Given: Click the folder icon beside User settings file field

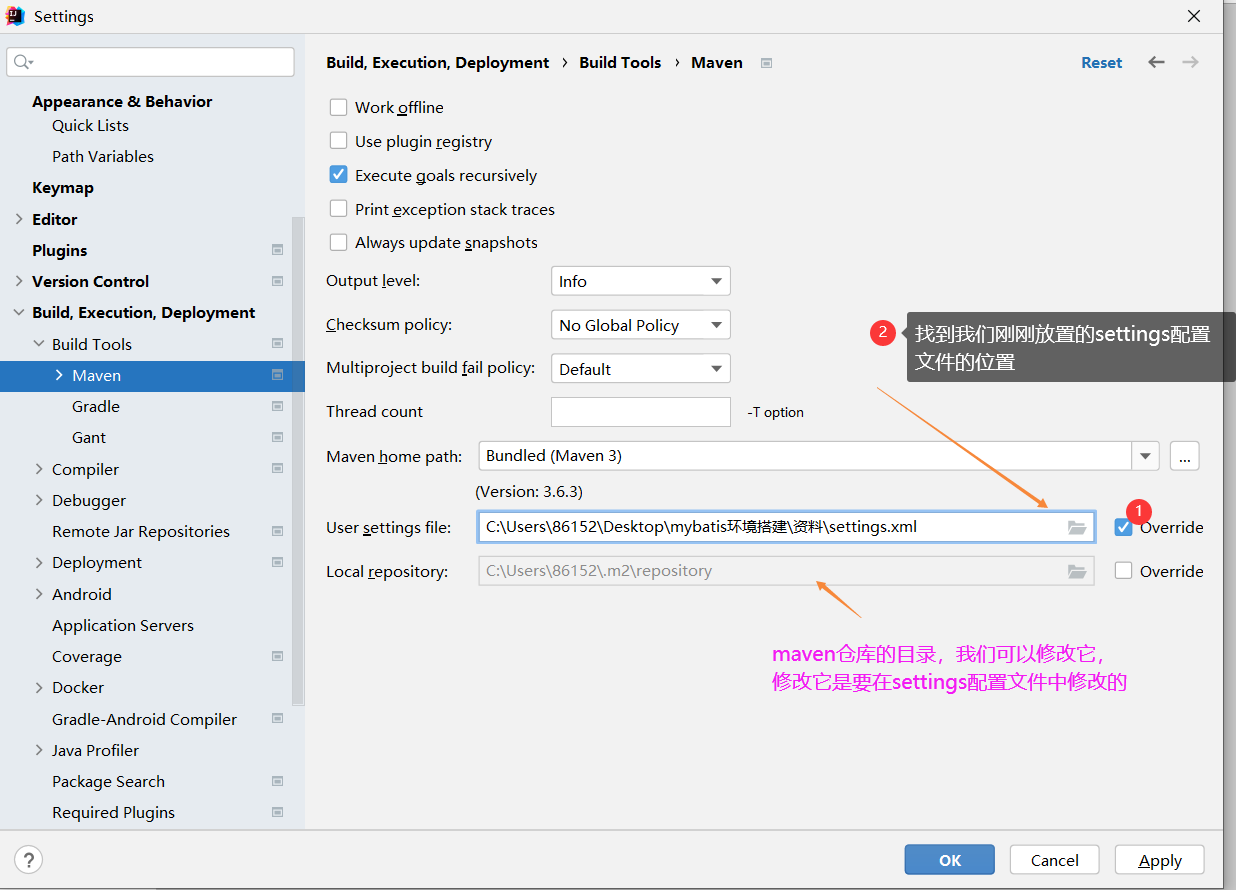Looking at the screenshot, I should (x=1077, y=527).
